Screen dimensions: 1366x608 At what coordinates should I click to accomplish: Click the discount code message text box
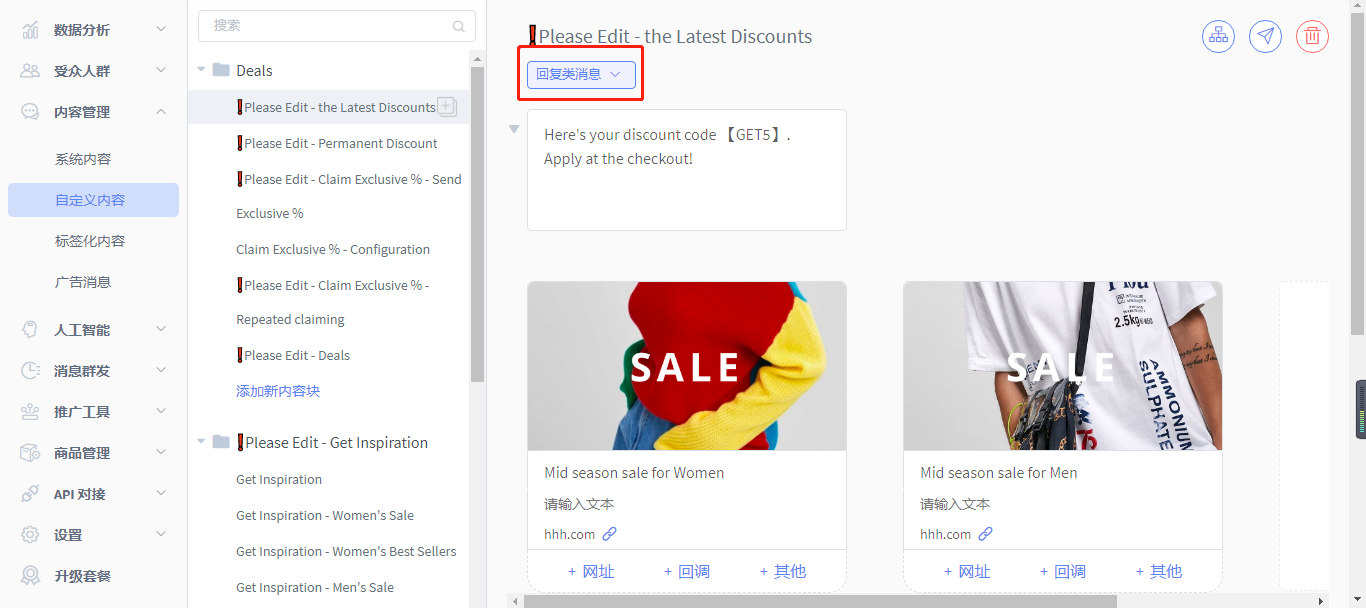coord(687,170)
